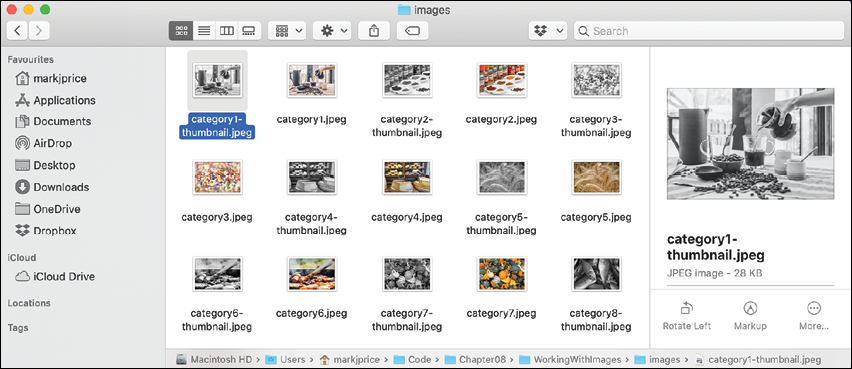Image resolution: width=852 pixels, height=369 pixels.
Task: Select the category6-thumbnail.jpeg file icon
Action: 217,274
